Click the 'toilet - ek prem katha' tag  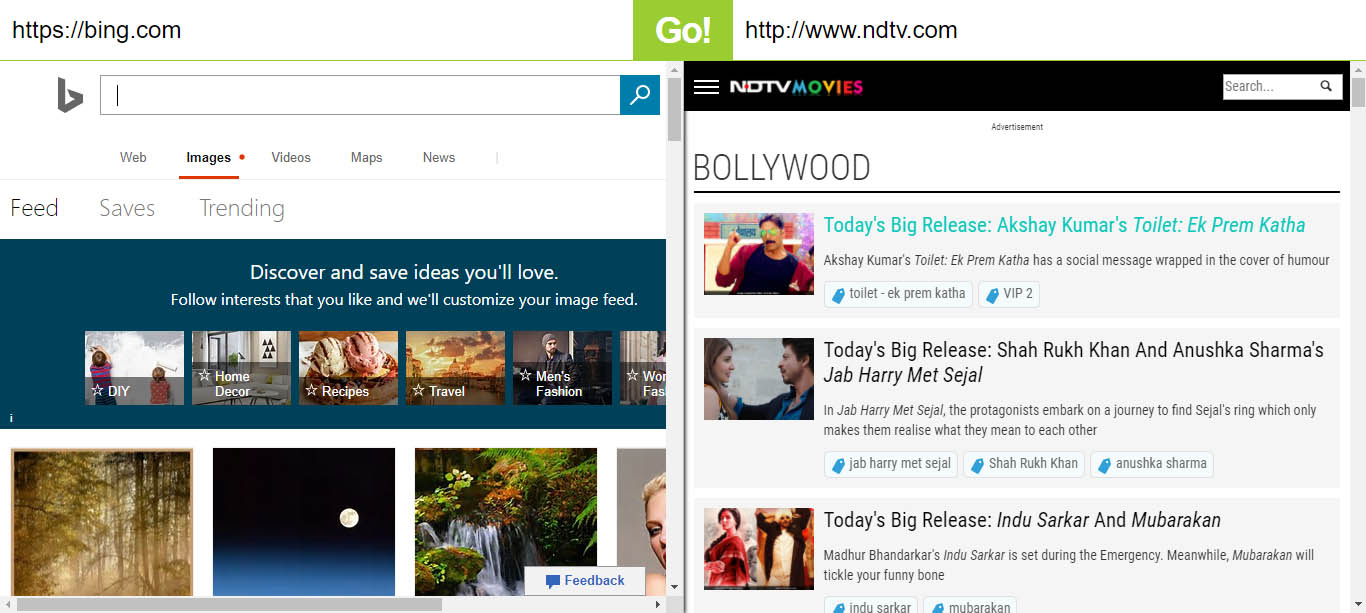[898, 294]
